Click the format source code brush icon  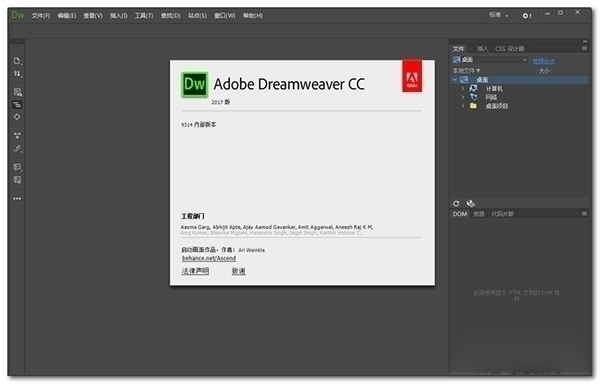[17, 148]
